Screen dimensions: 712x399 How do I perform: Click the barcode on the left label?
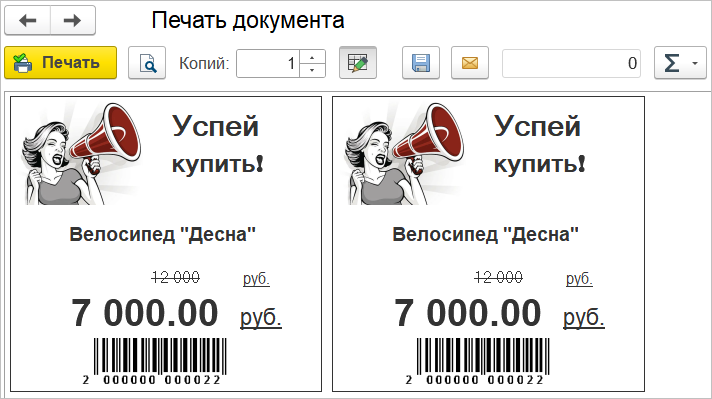[x=155, y=362]
